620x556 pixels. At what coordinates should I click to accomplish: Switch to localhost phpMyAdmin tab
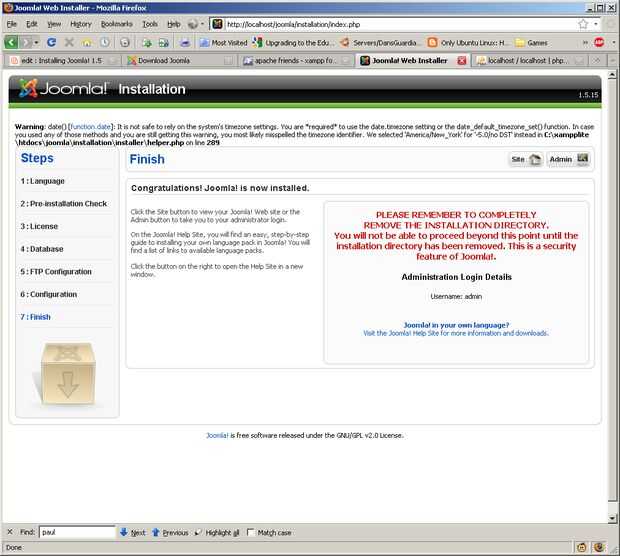pos(528,61)
